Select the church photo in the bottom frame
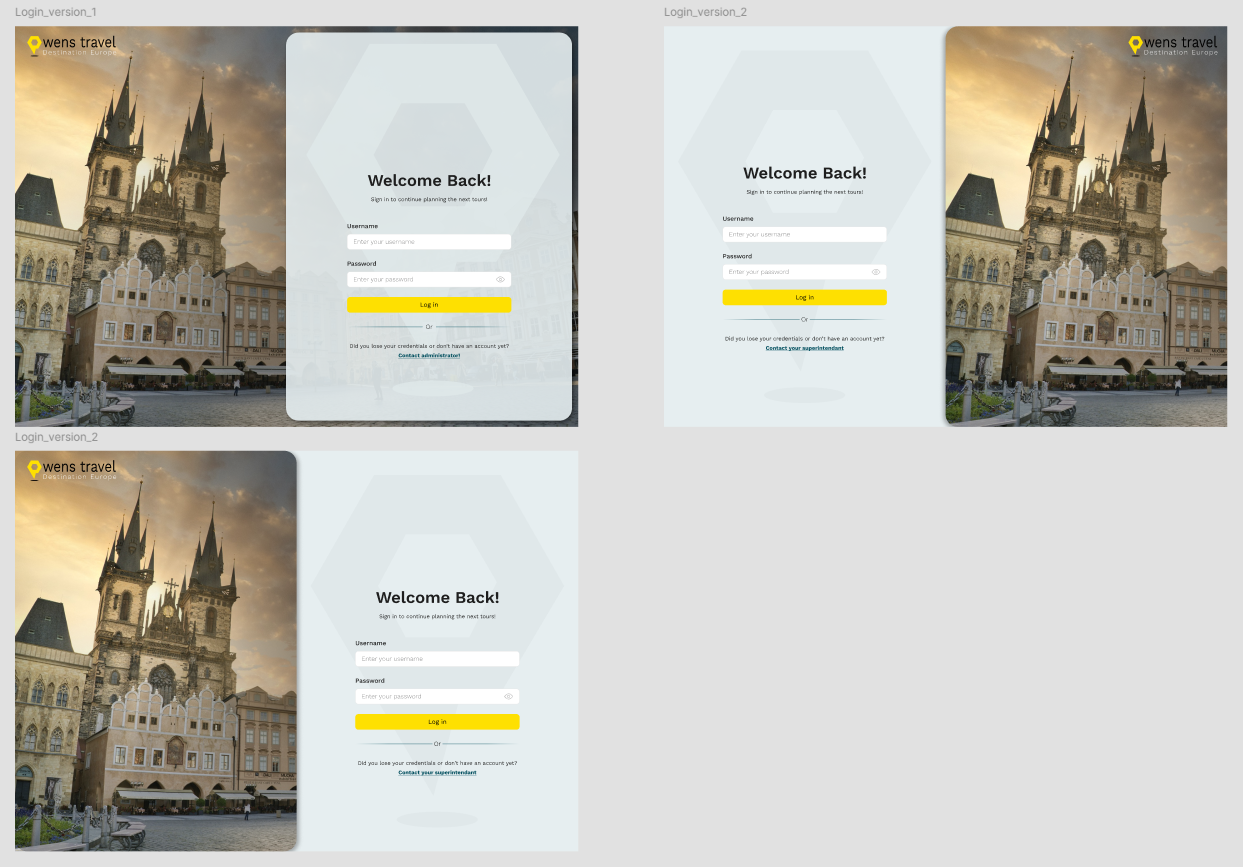The width and height of the screenshot is (1243, 867). tap(156, 651)
